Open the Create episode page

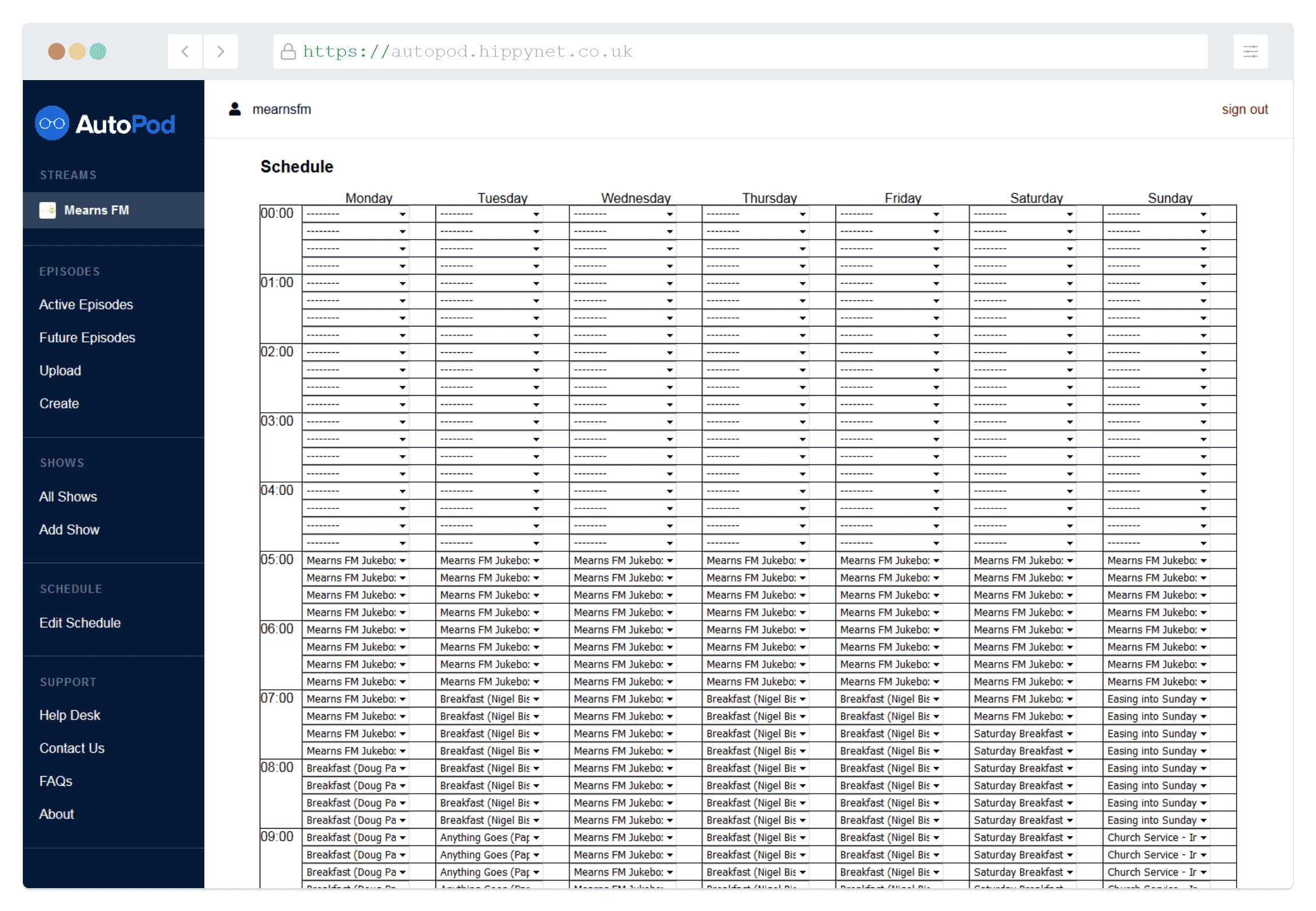[59, 403]
